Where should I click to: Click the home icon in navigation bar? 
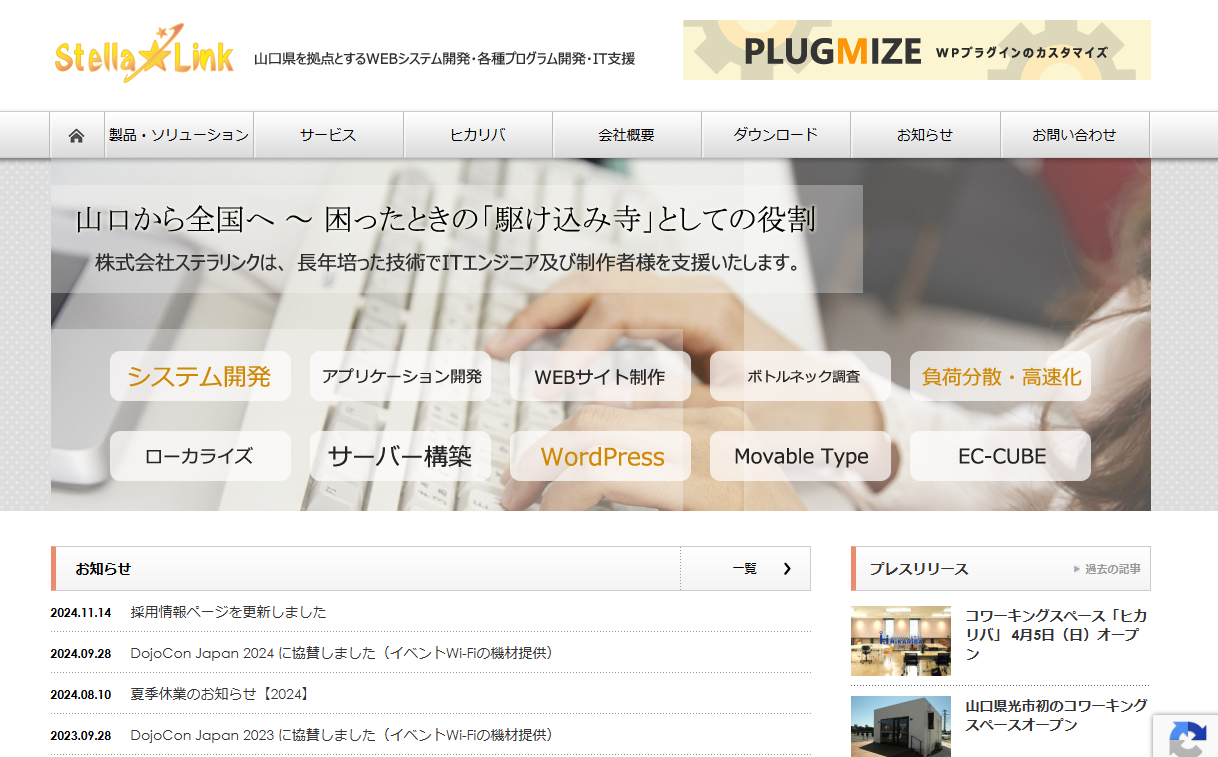pos(76,135)
